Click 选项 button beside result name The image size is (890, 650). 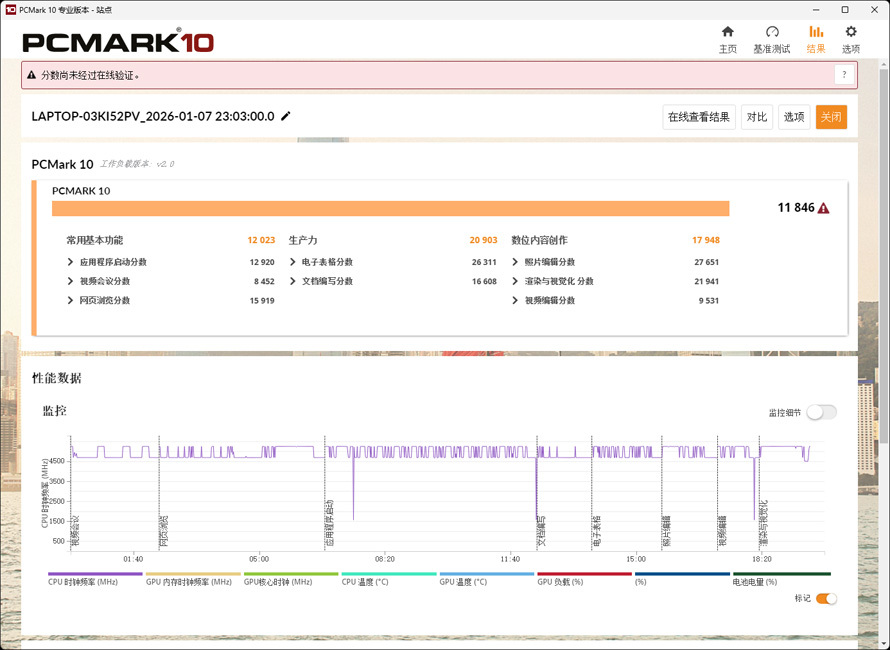tap(794, 117)
